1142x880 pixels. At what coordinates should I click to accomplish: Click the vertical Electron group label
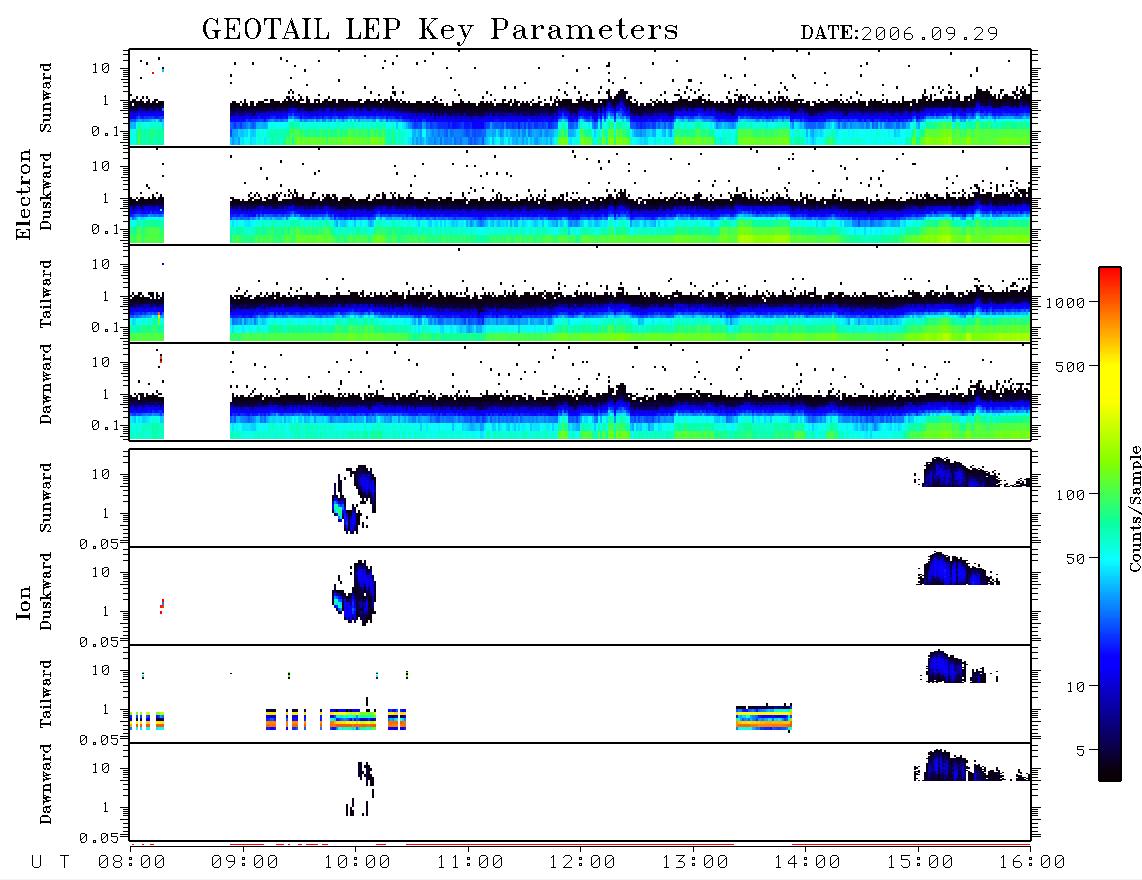tap(23, 194)
